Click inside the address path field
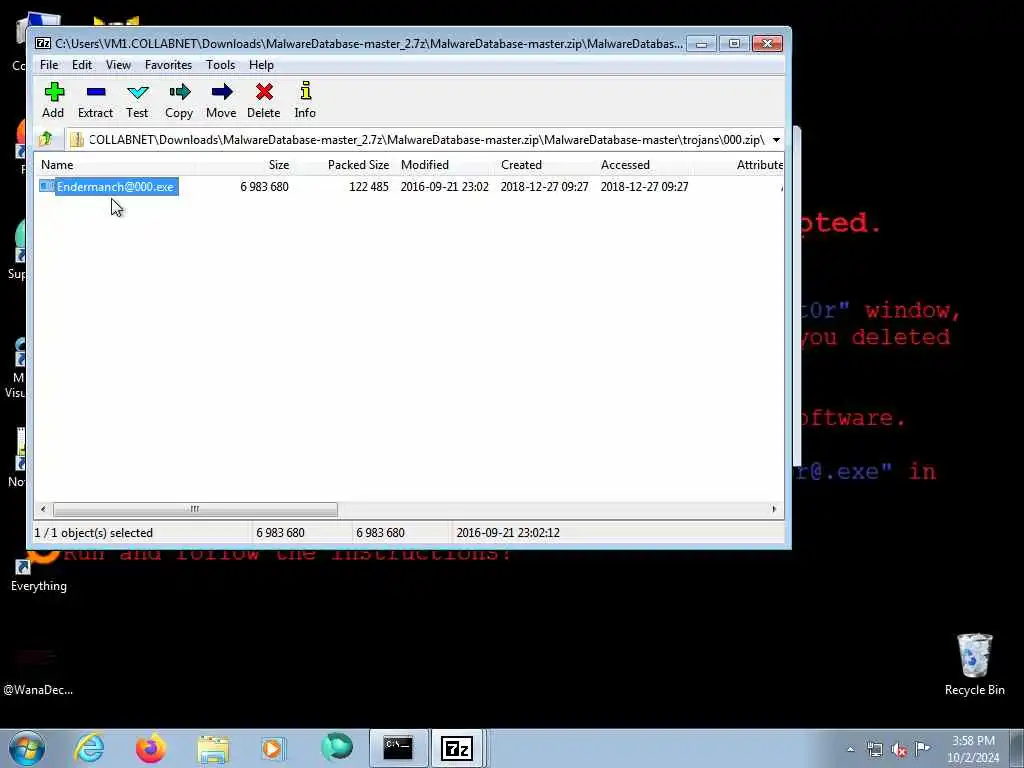Screen dimensions: 1024x768 click(x=418, y=140)
